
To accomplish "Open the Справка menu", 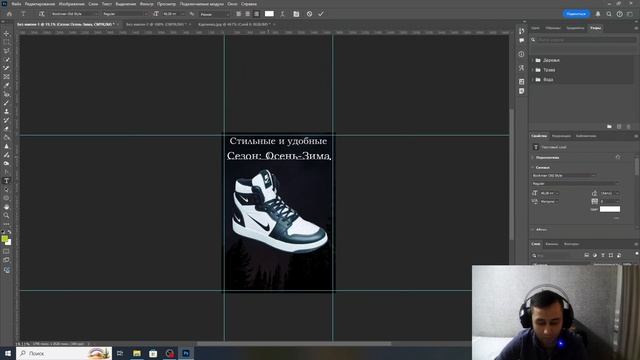I will click(249, 4).
